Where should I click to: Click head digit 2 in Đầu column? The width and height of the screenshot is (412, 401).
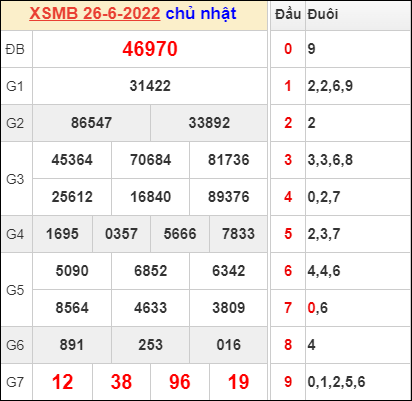(288, 123)
